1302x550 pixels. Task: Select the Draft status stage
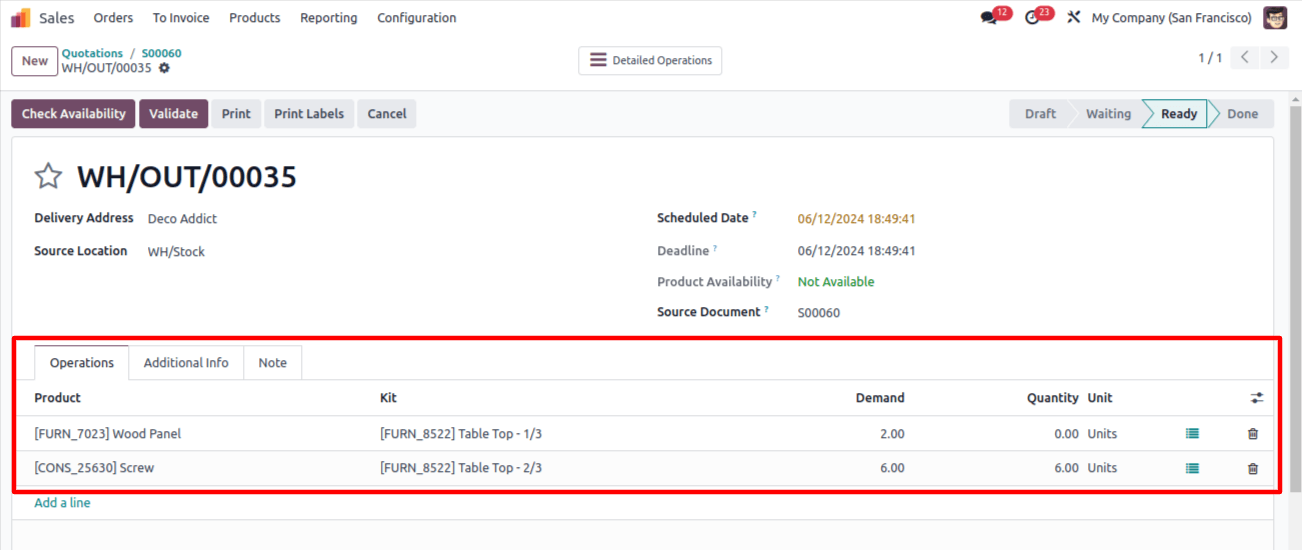click(1040, 114)
